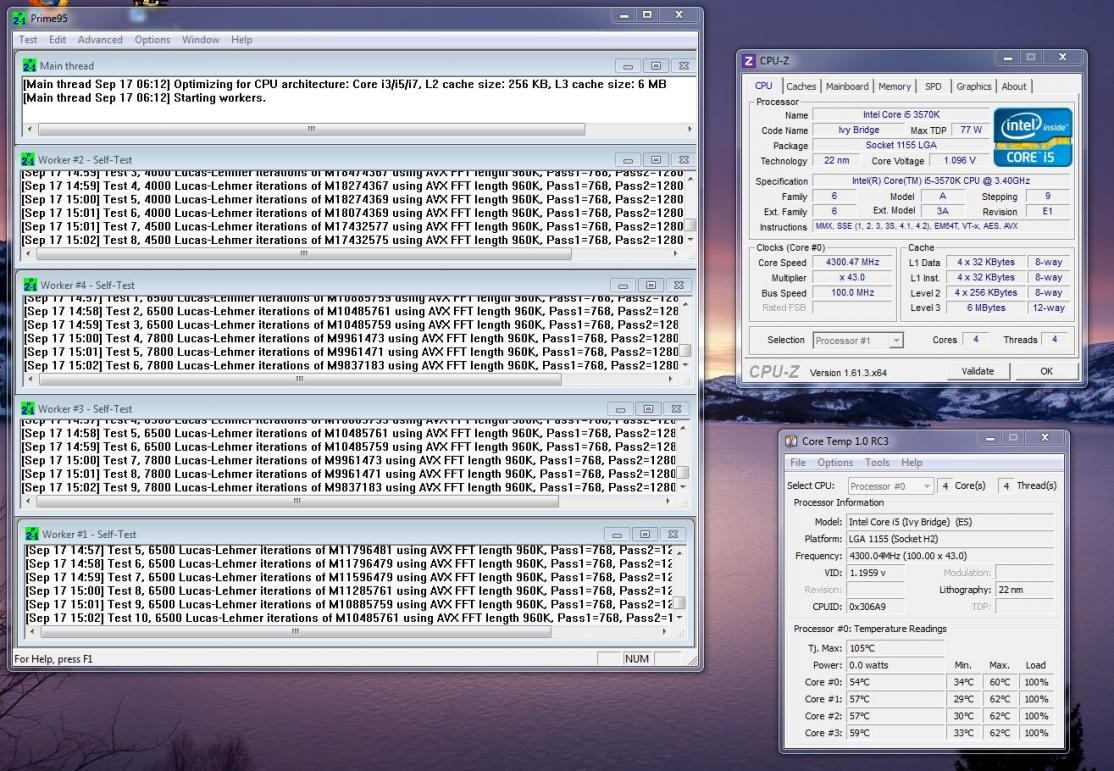Minimize the Worker #4 child window

pos(623,285)
